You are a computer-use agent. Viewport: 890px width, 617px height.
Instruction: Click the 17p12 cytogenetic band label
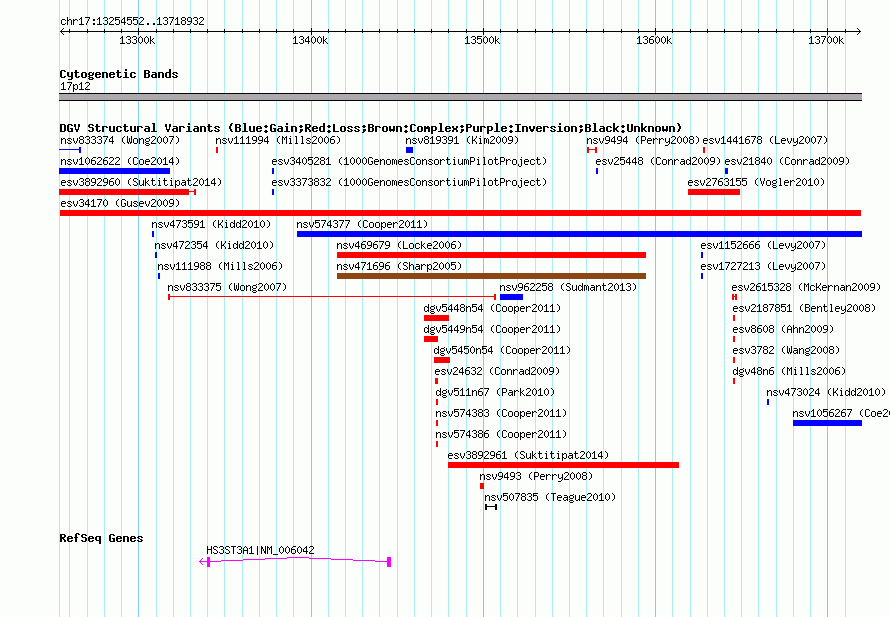tap(75, 86)
